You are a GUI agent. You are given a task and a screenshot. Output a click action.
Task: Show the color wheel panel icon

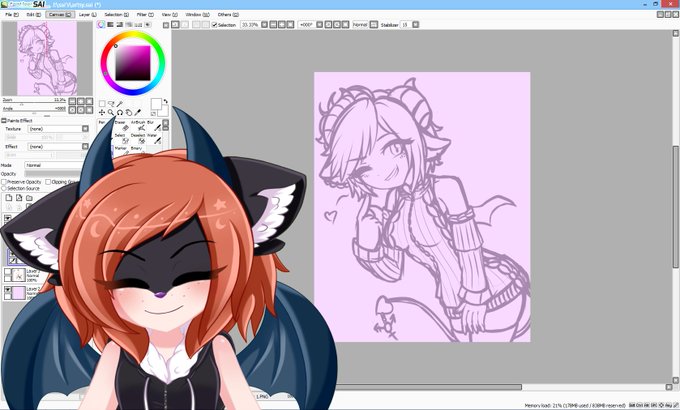[101, 25]
